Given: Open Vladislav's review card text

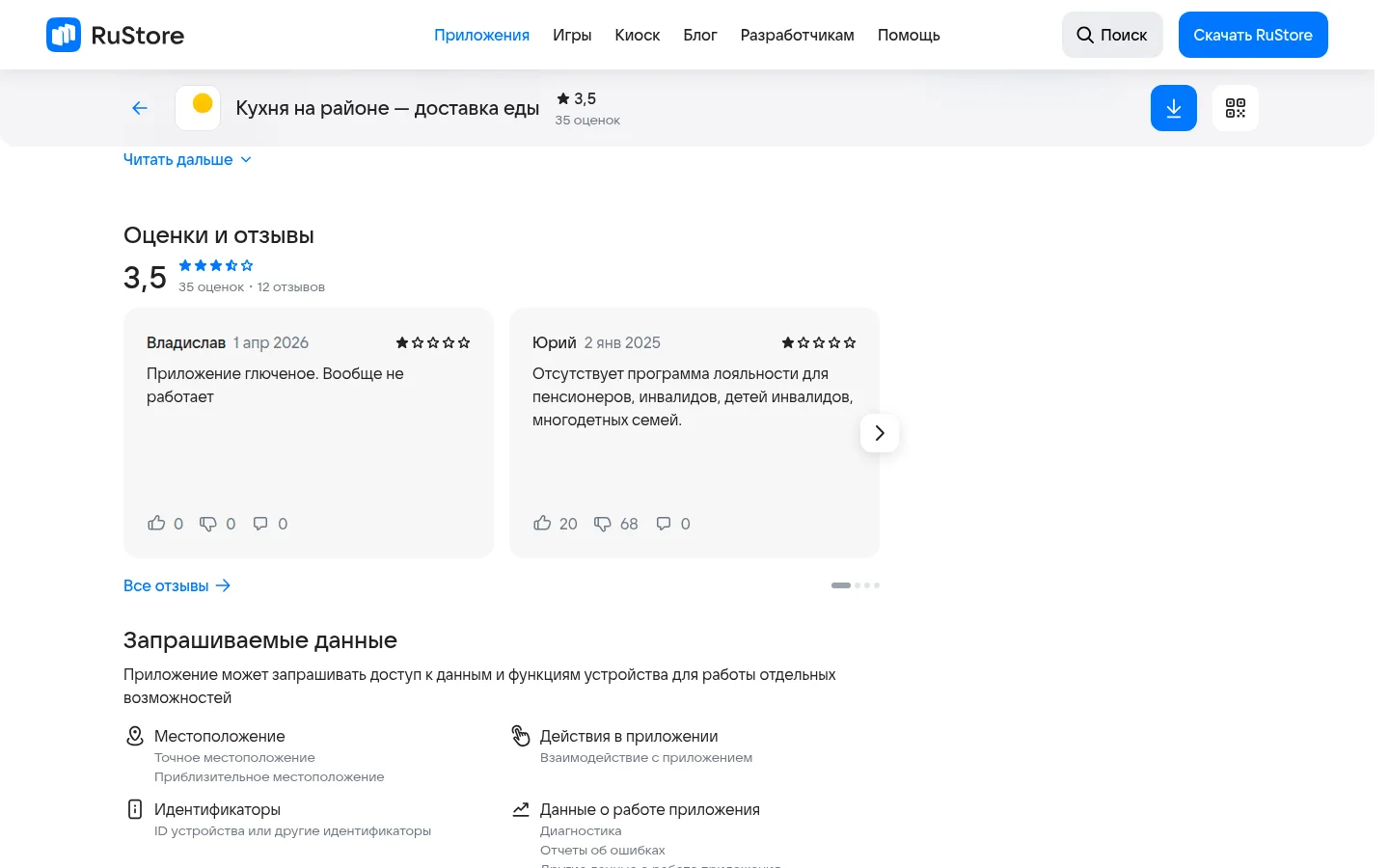Looking at the screenshot, I should tap(275, 385).
